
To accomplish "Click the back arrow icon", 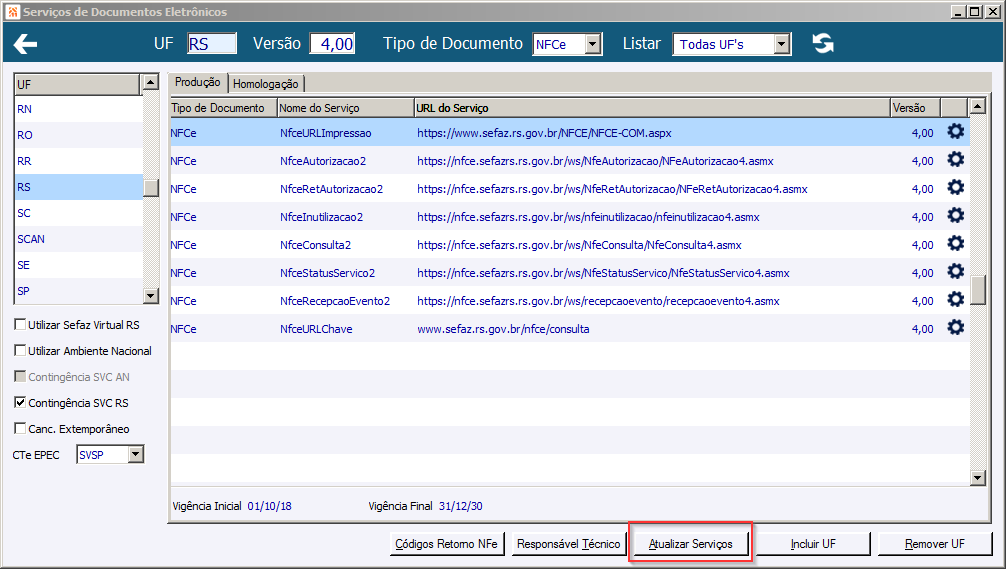I will tap(25, 44).
